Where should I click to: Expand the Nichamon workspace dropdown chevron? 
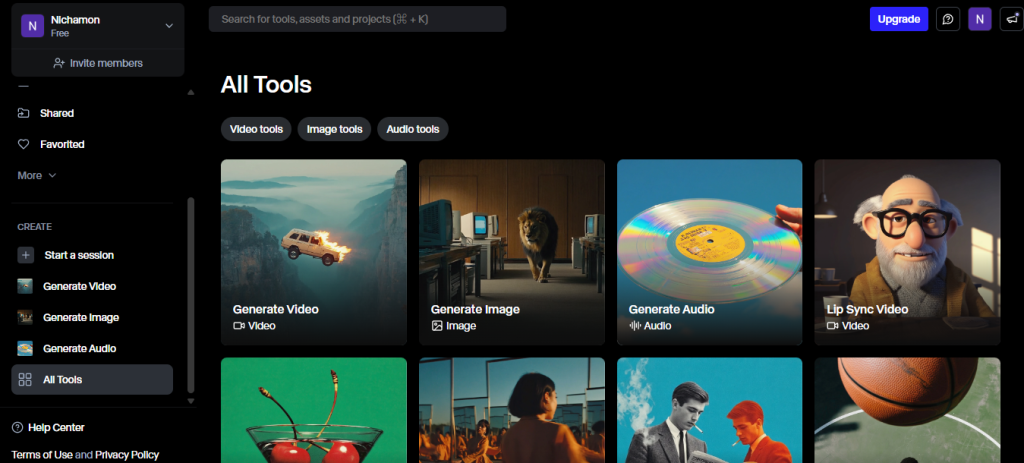pos(169,26)
